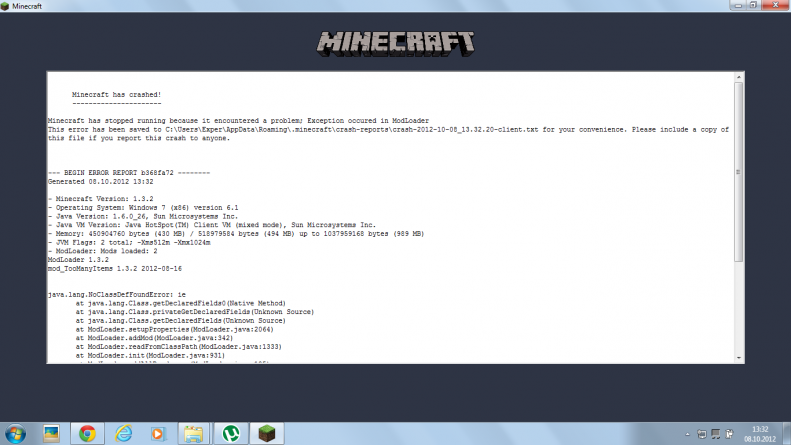Click the Minecraft icon in the title bar
The image size is (791, 445).
click(5, 6)
